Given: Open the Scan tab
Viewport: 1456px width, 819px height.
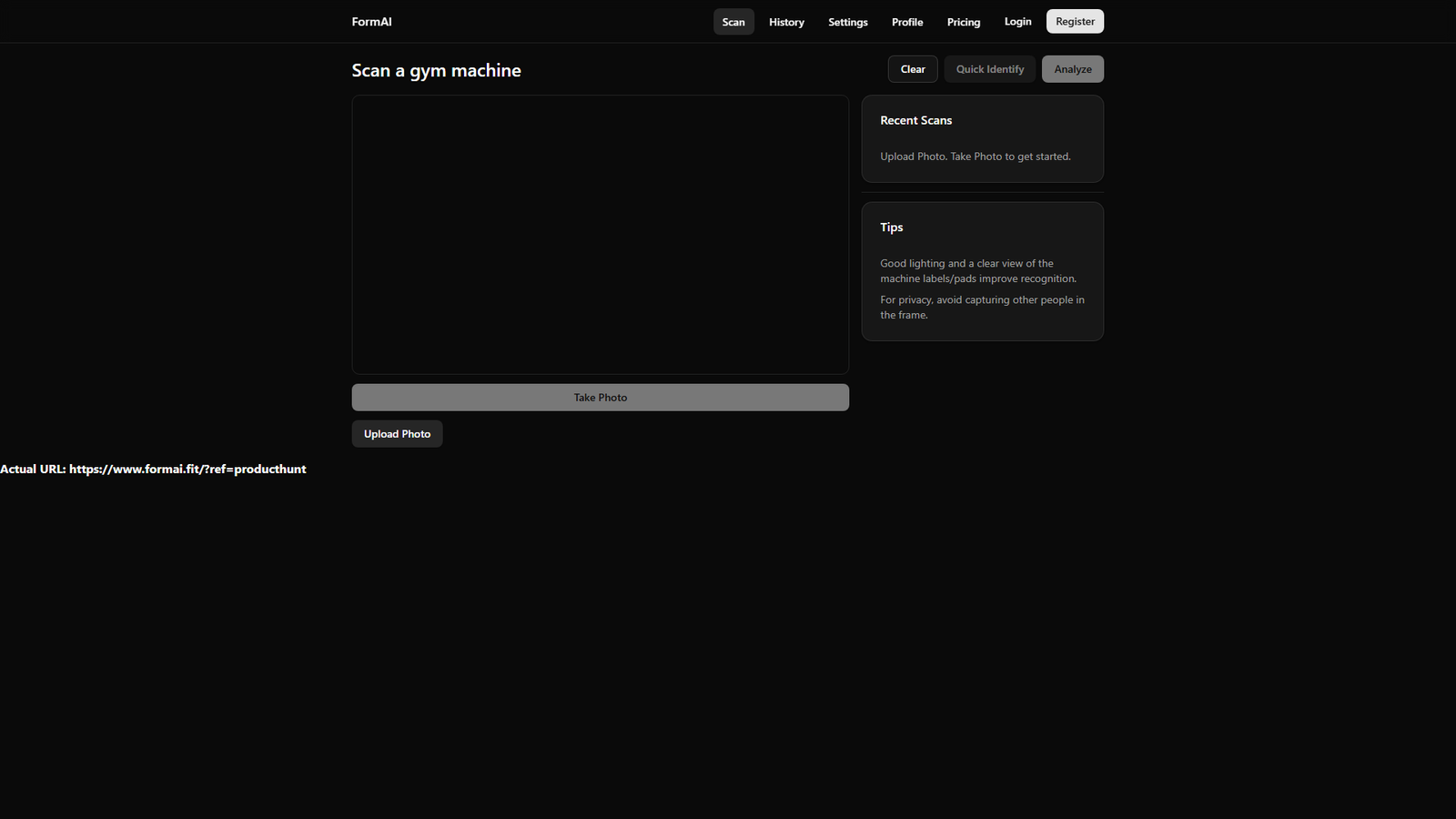Looking at the screenshot, I should click(x=733, y=21).
